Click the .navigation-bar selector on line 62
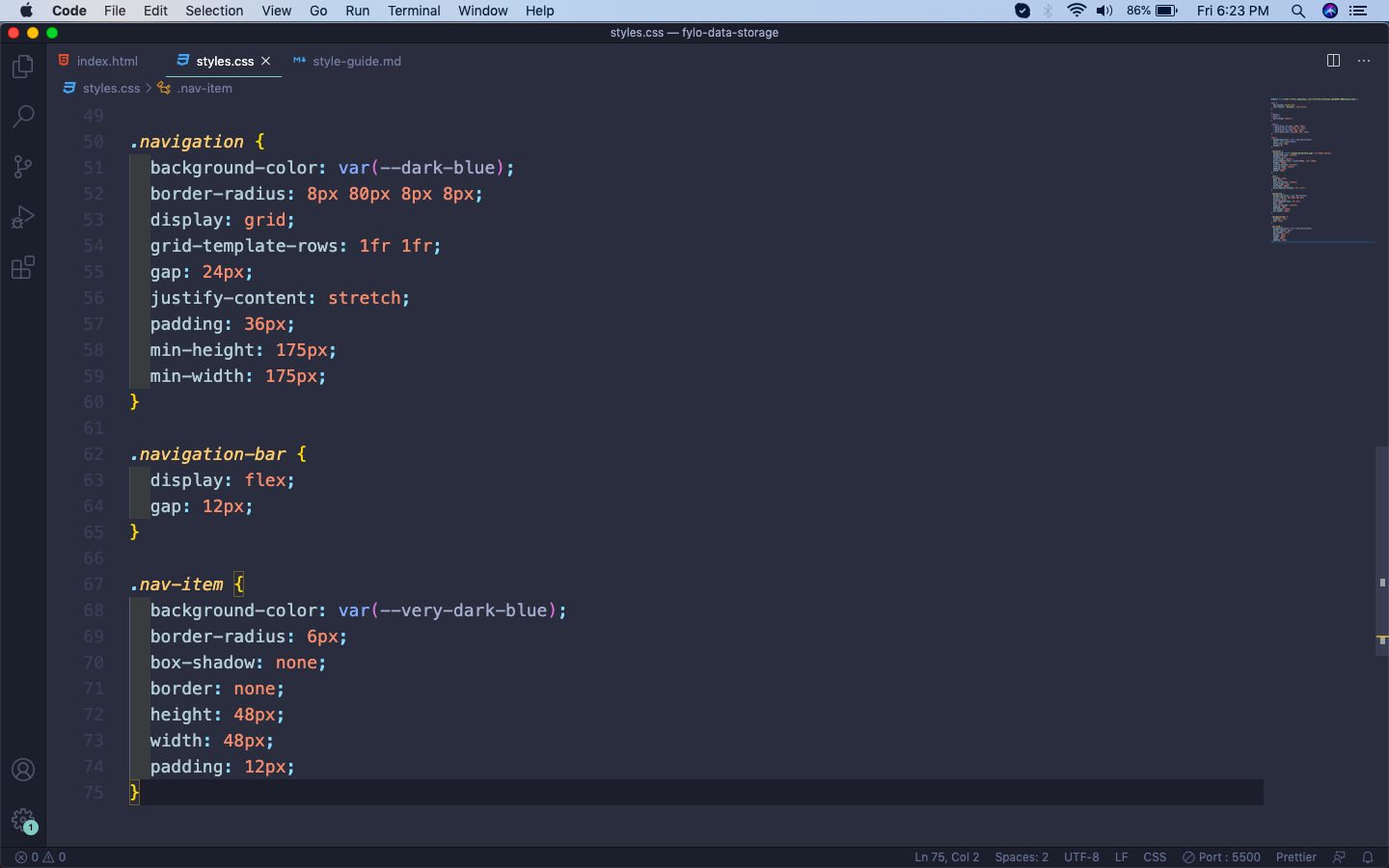This screenshot has height=868, width=1389. 208,454
